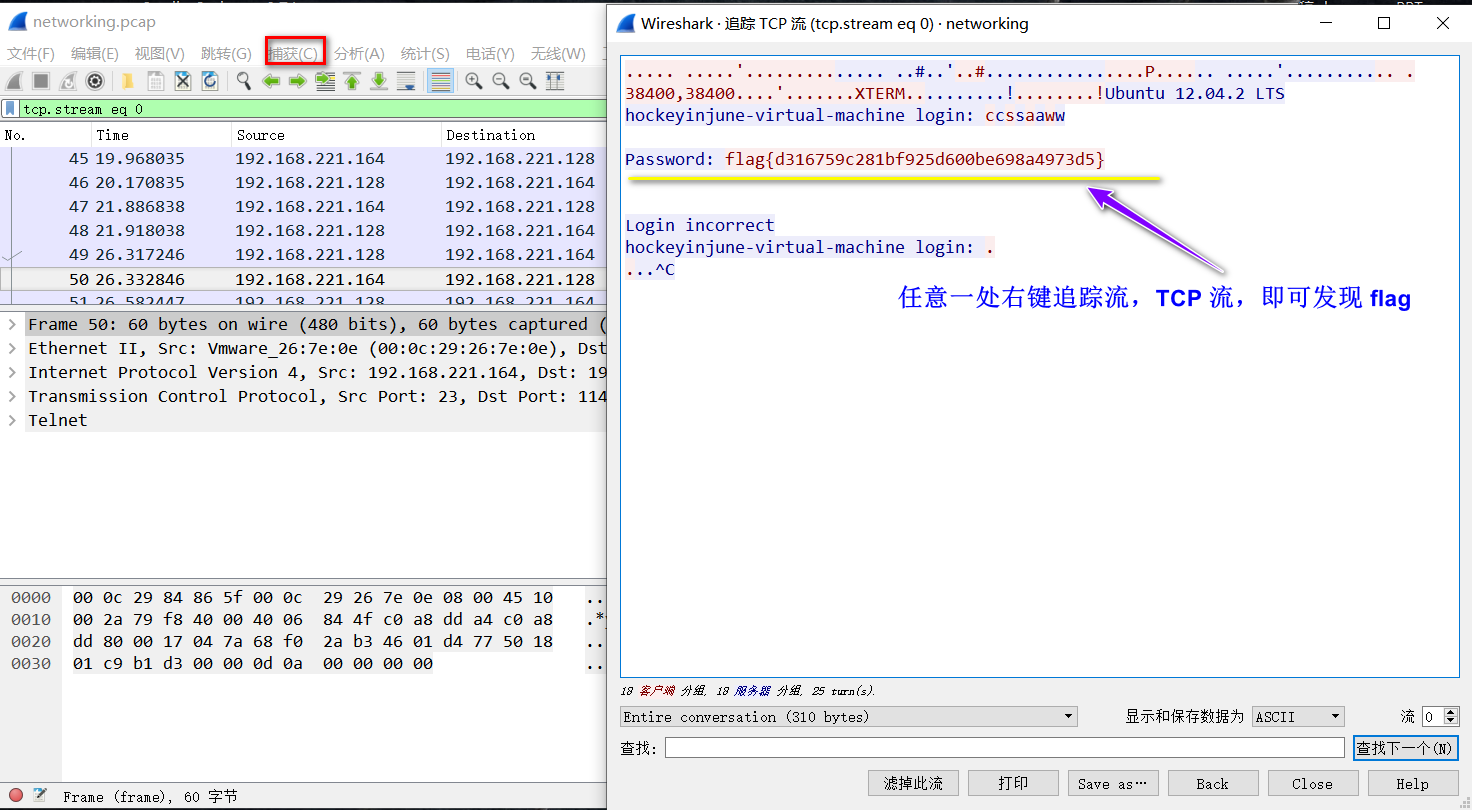The width and height of the screenshot is (1472, 810).
Task: Expand Transmission Control Protocol node
Action: pos(12,396)
